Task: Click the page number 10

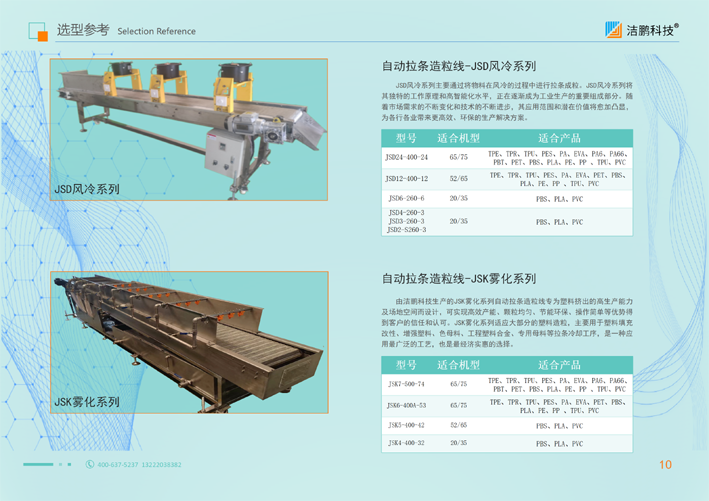Action: [665, 464]
